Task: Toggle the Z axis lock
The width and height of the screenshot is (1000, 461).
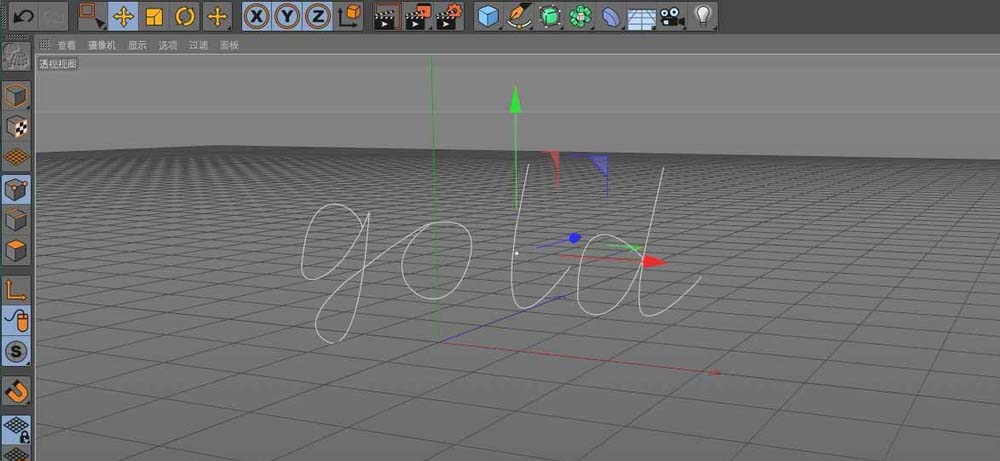Action: (x=317, y=16)
